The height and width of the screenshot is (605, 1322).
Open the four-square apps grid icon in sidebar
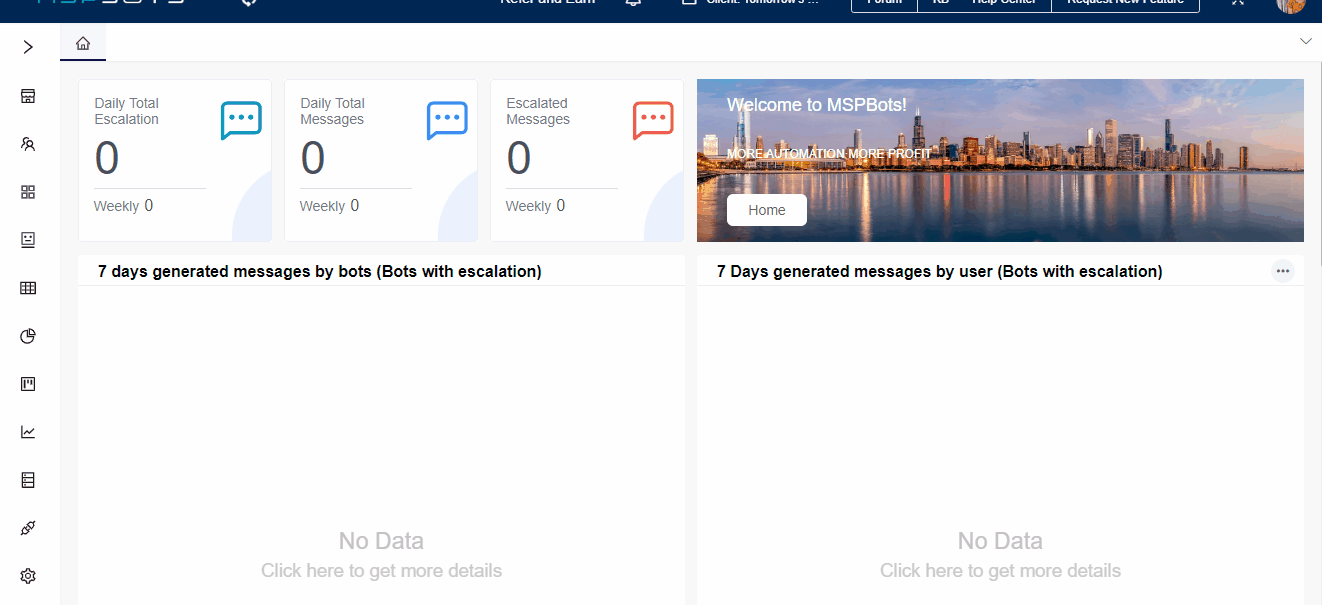[x=28, y=192]
